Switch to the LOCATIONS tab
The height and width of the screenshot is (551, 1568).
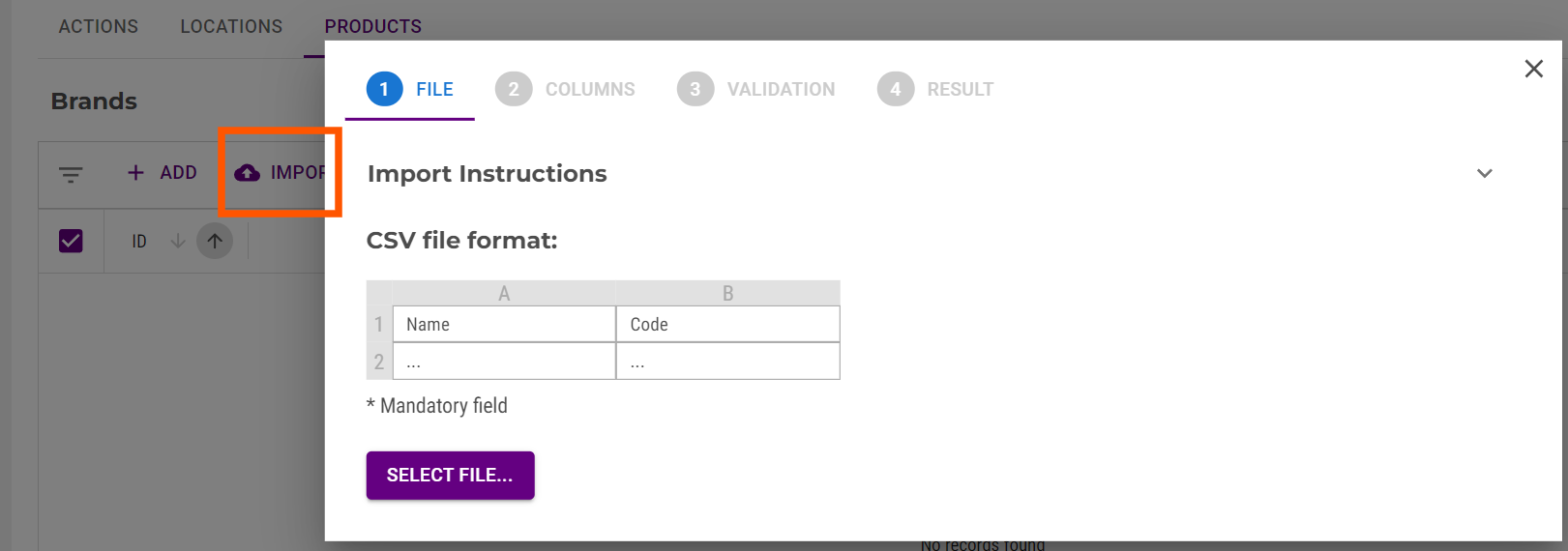point(231,26)
